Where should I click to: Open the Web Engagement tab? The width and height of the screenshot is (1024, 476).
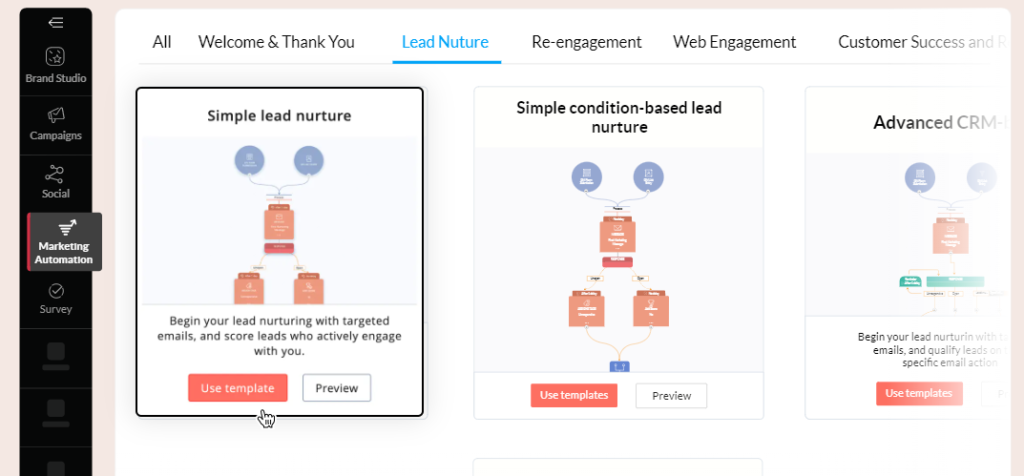click(735, 42)
